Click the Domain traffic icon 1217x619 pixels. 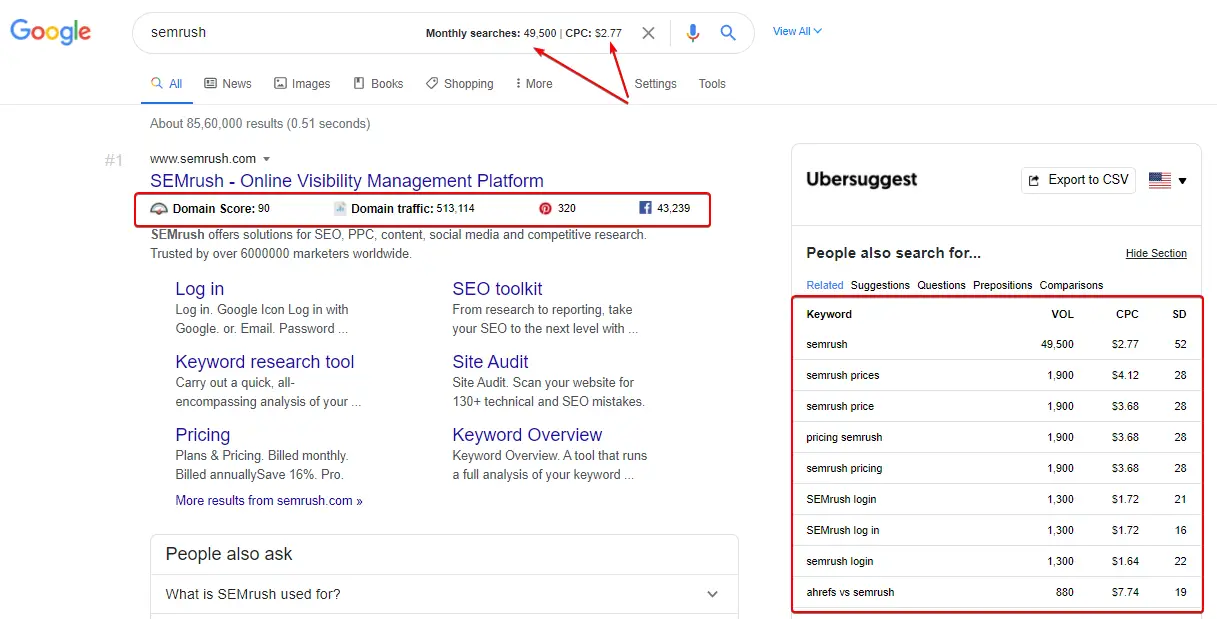pyautogui.click(x=340, y=209)
